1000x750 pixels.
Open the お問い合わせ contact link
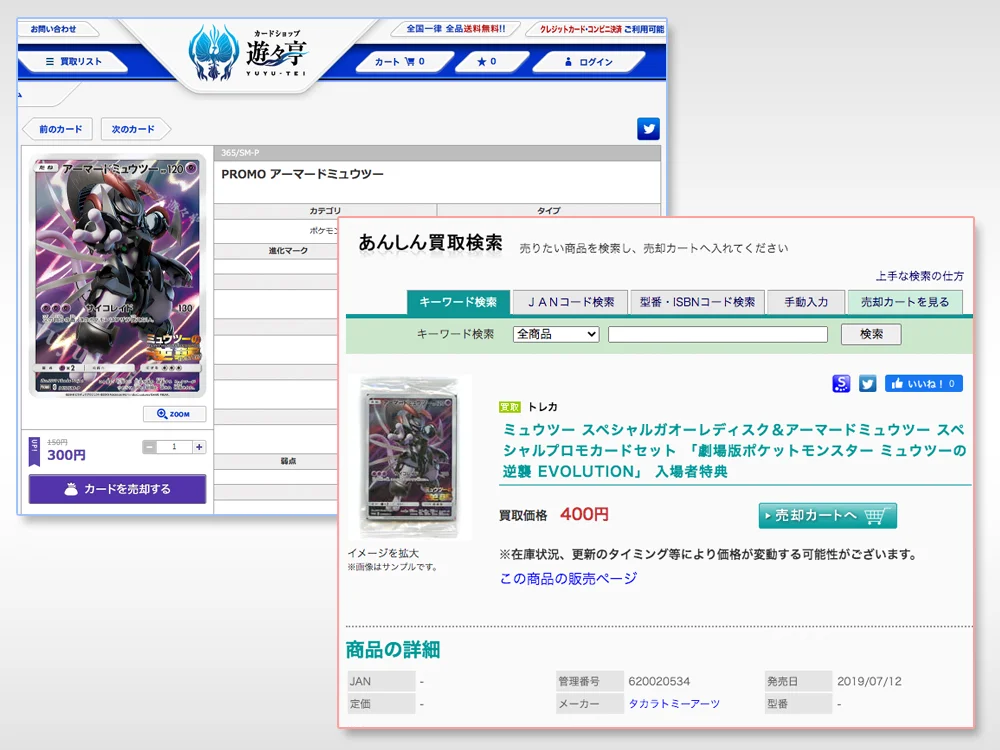[54, 29]
